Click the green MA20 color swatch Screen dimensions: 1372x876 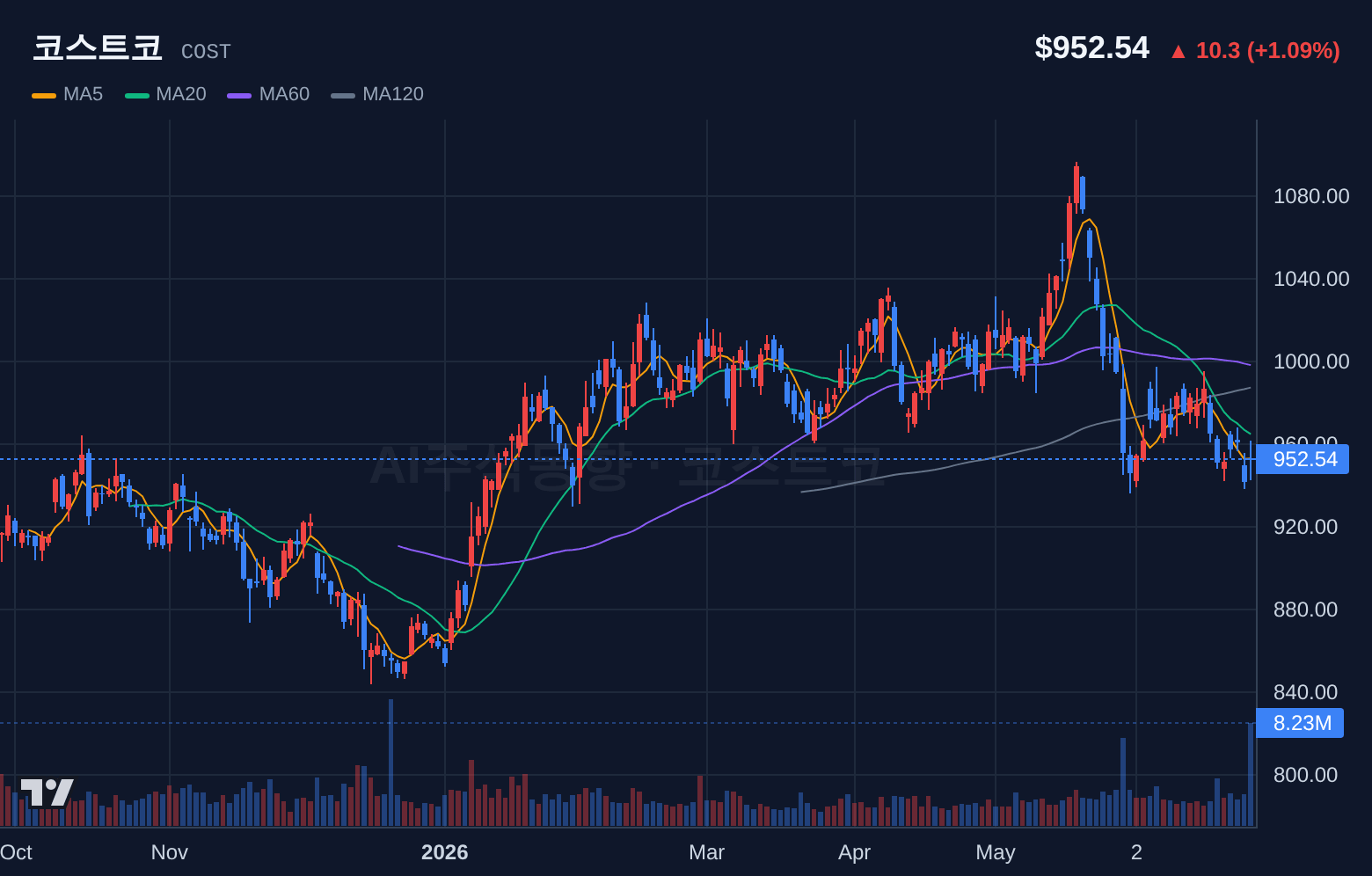point(137,95)
